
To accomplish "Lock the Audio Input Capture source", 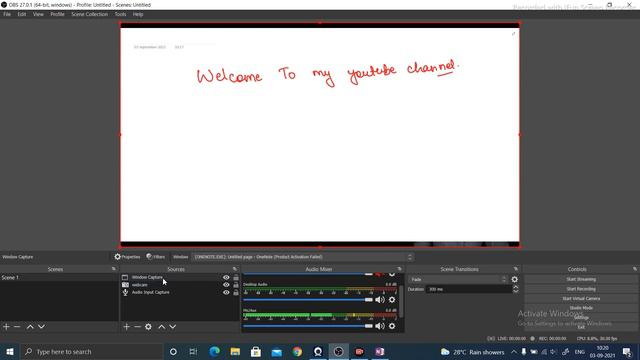I will [x=236, y=292].
